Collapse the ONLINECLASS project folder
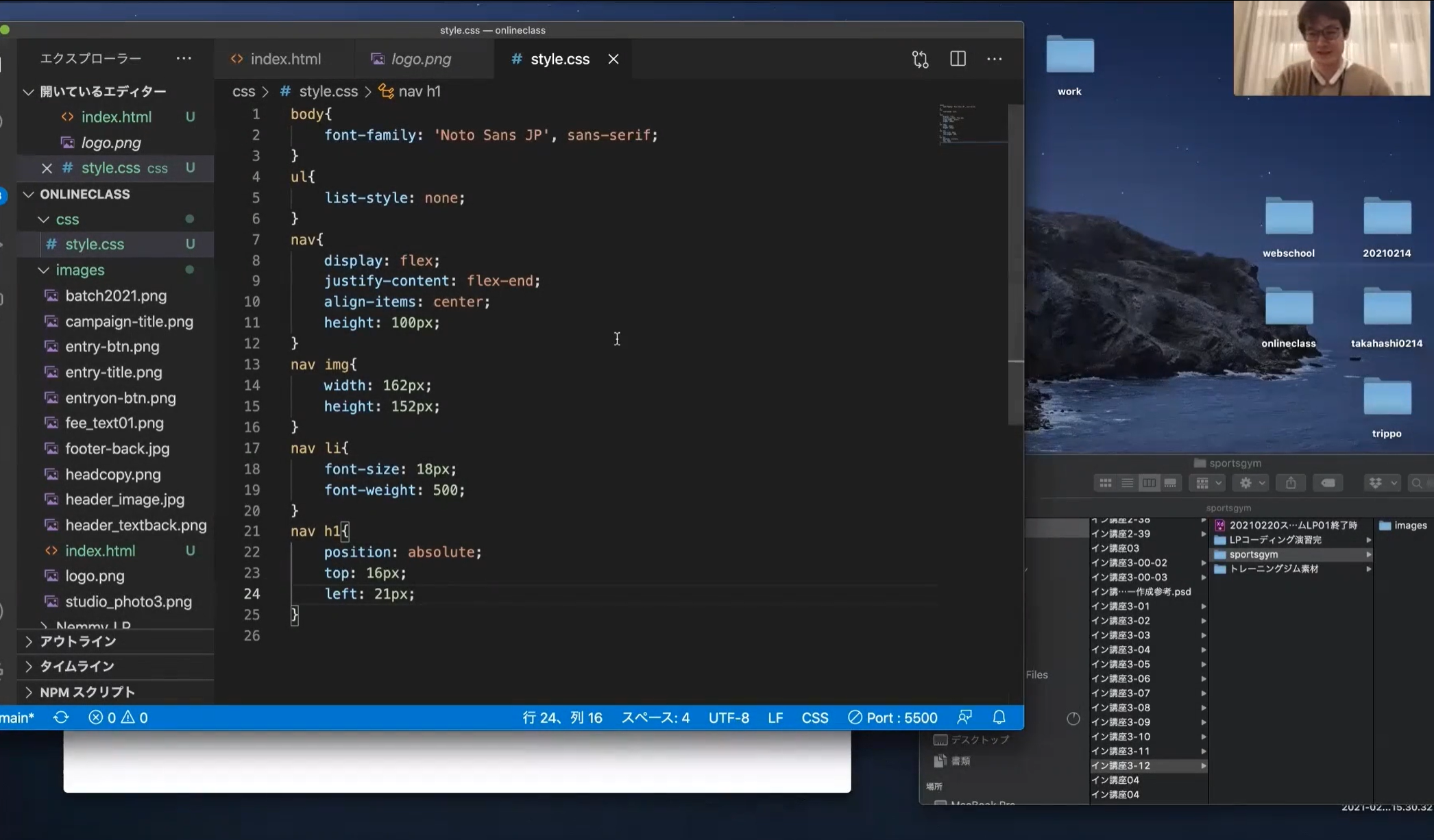The image size is (1434, 840). [28, 195]
